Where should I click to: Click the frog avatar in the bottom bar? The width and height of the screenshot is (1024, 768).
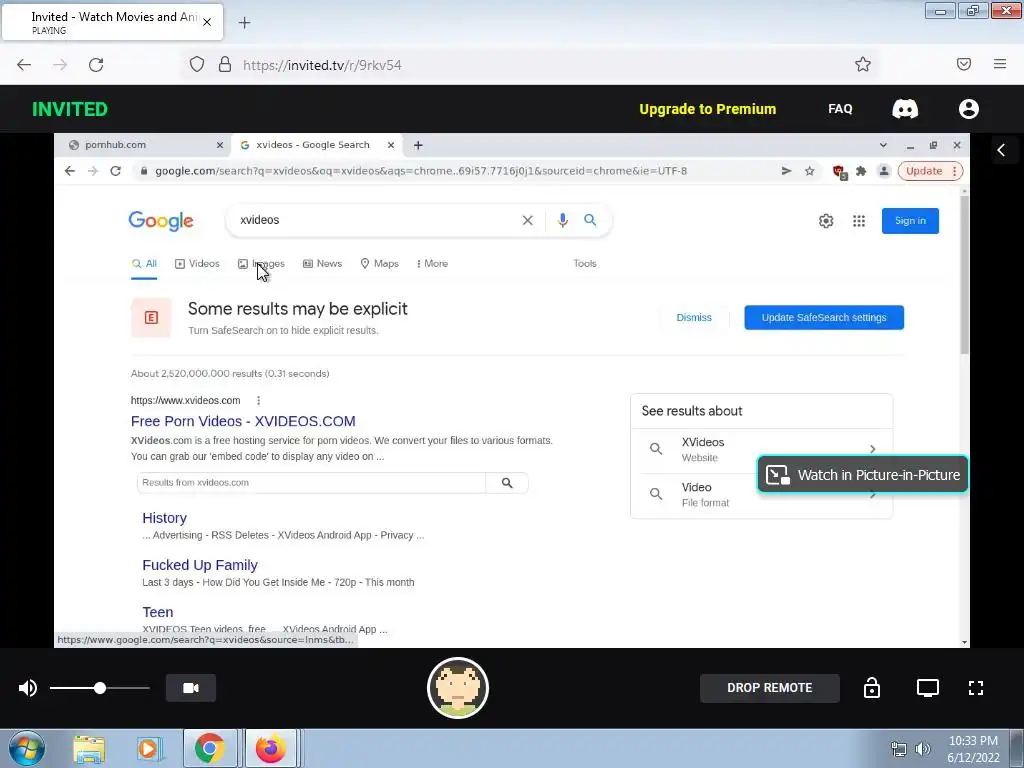[x=458, y=688]
